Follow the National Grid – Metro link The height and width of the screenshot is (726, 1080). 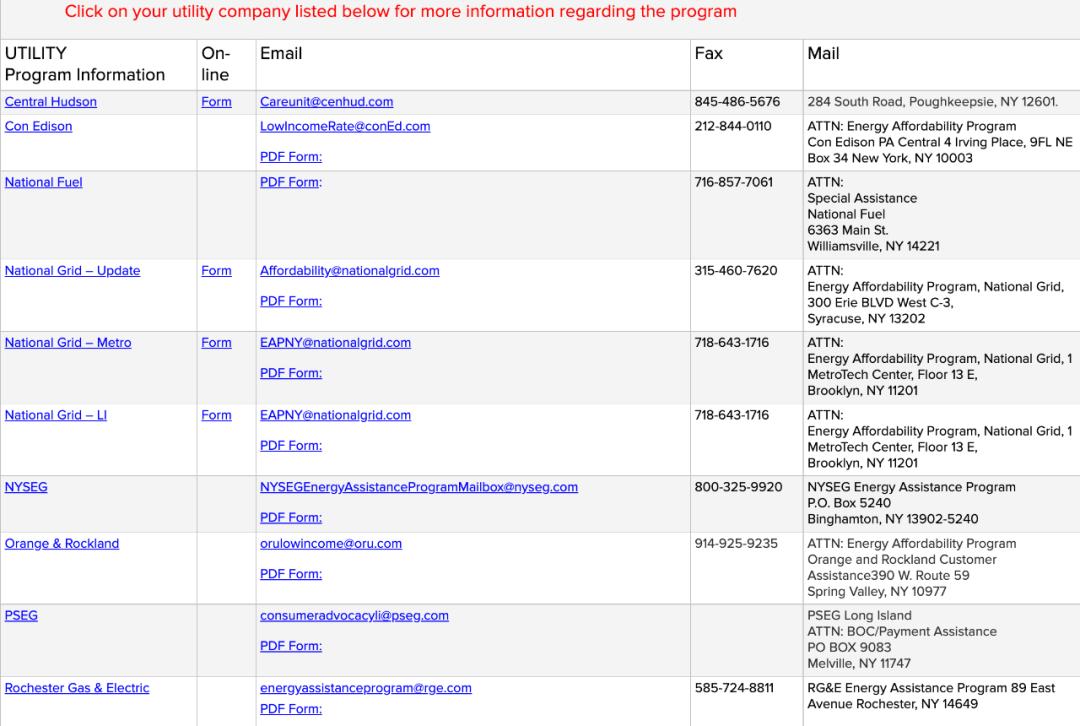click(x=68, y=343)
